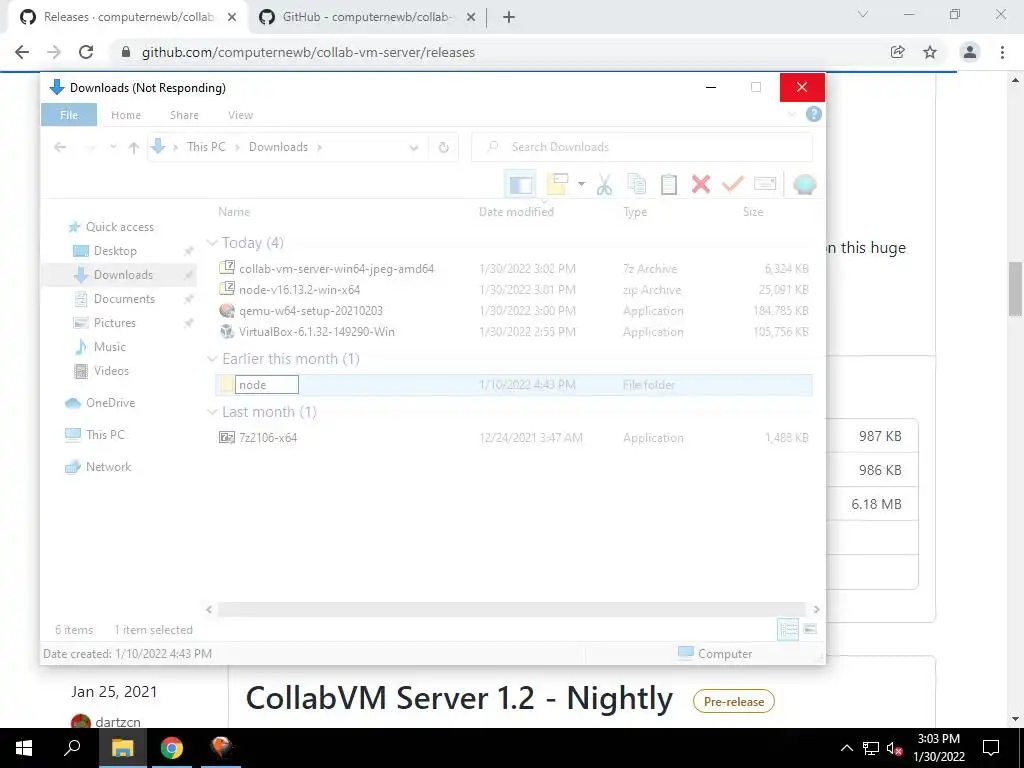The width and height of the screenshot is (1024, 768).
Task: Switch to details view layout button
Action: [788, 630]
